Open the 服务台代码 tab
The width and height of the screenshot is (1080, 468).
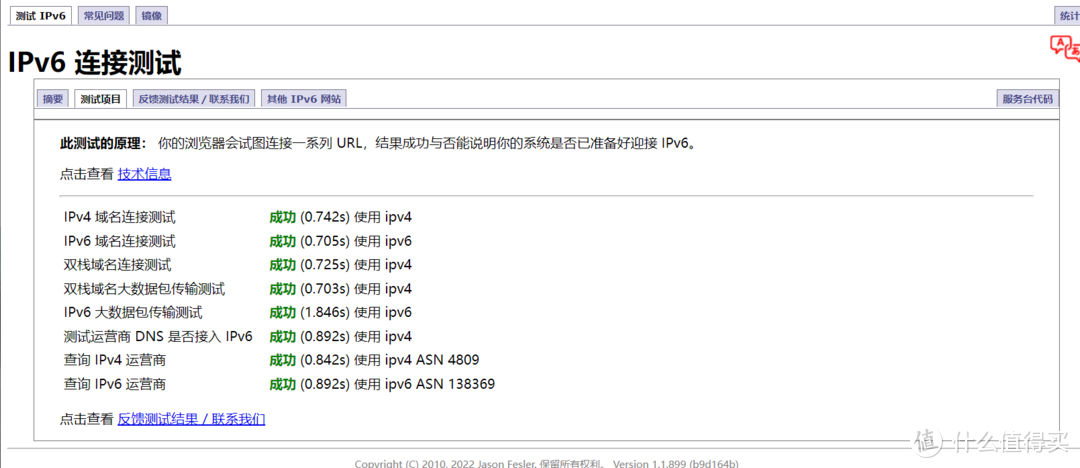point(1028,99)
